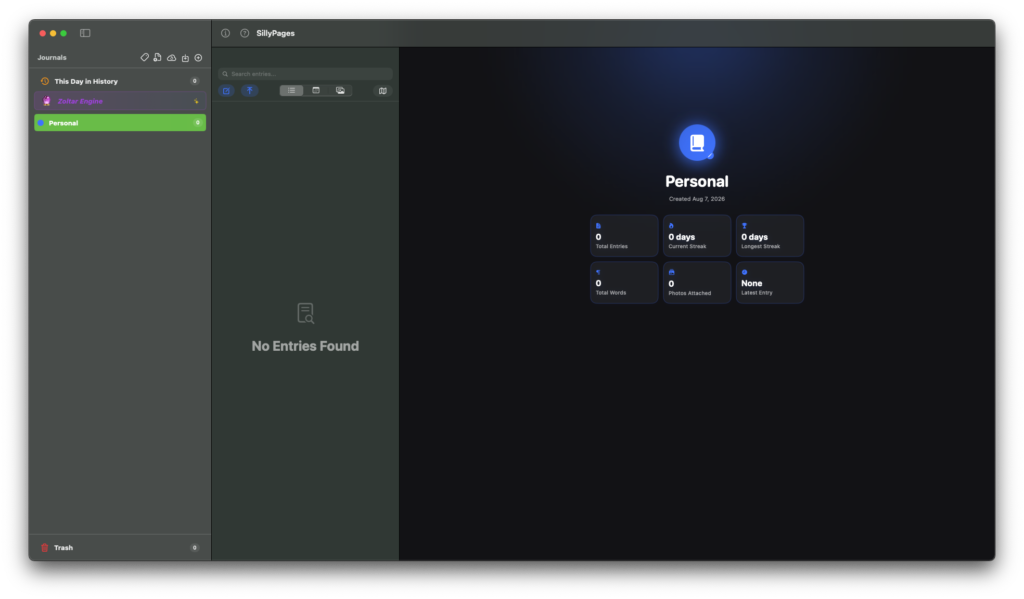The image size is (1024, 599).
Task: Click the Current Streak stat card
Action: tap(697, 236)
